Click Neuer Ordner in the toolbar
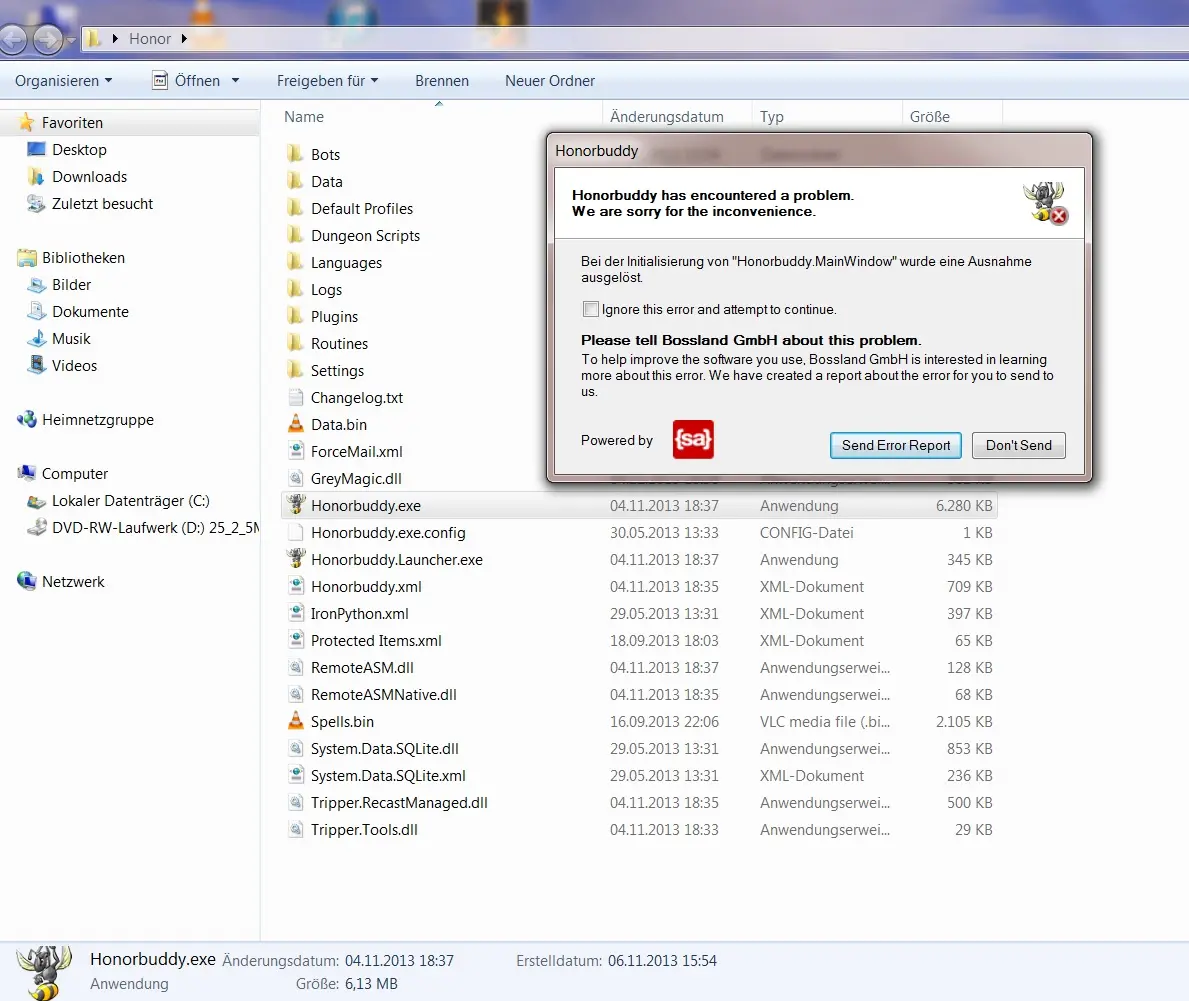The width and height of the screenshot is (1189, 1001). [550, 80]
